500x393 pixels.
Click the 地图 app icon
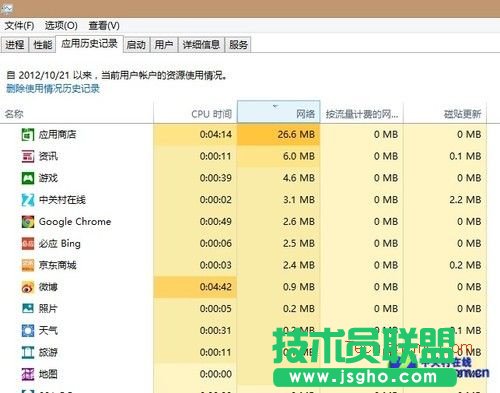point(28,374)
